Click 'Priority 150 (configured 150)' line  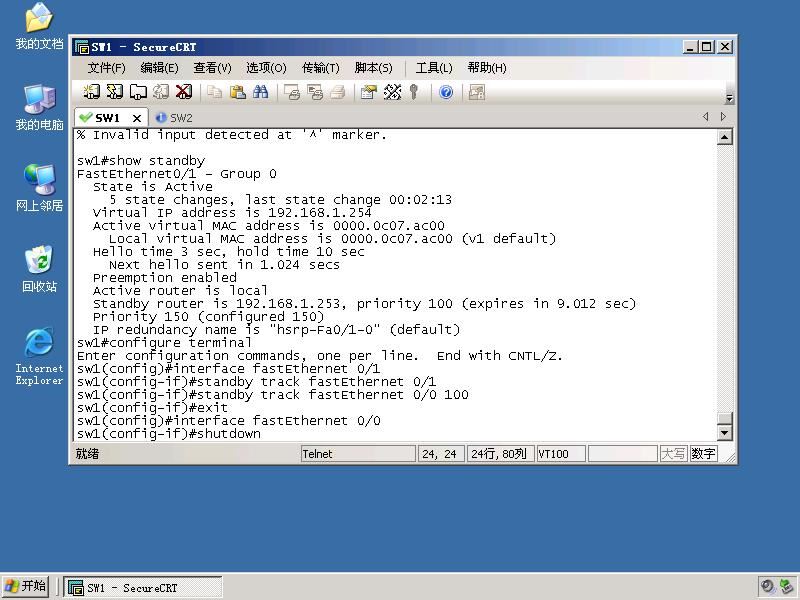208,317
